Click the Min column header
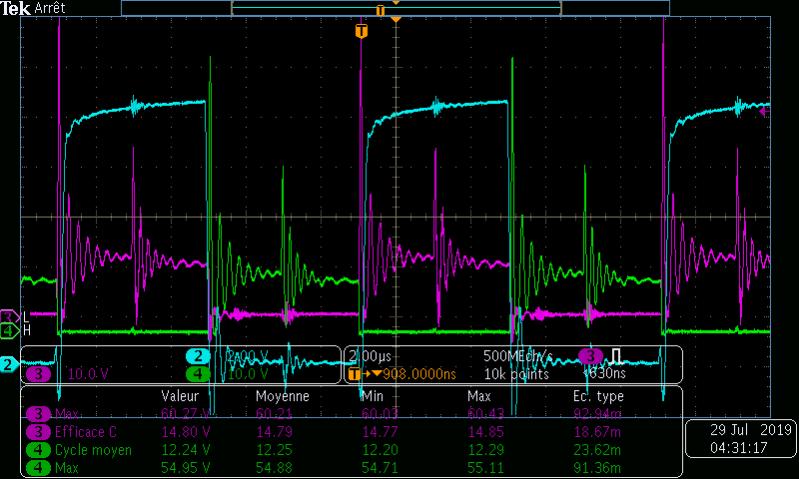Image resolution: width=799 pixels, height=479 pixels. tap(372, 396)
